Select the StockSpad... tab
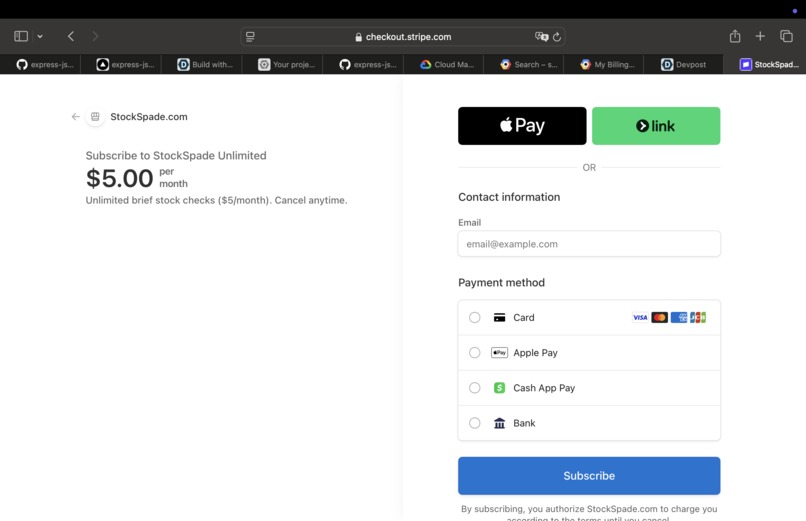This screenshot has width=806, height=521. pos(765,64)
